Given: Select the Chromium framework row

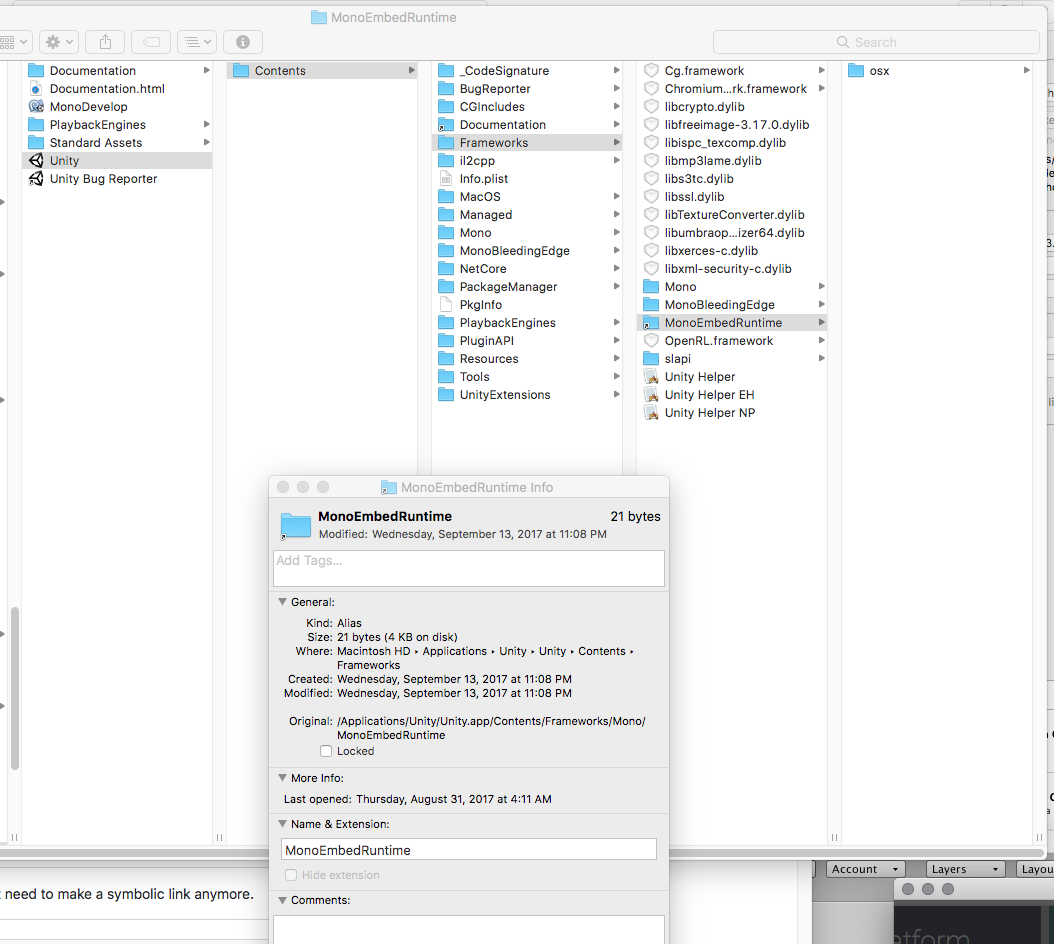Looking at the screenshot, I should click(731, 89).
